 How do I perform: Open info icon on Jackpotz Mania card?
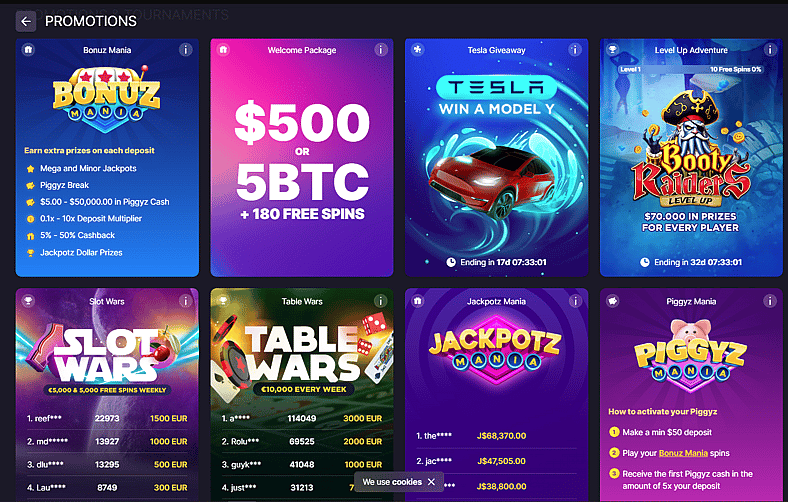coord(575,301)
